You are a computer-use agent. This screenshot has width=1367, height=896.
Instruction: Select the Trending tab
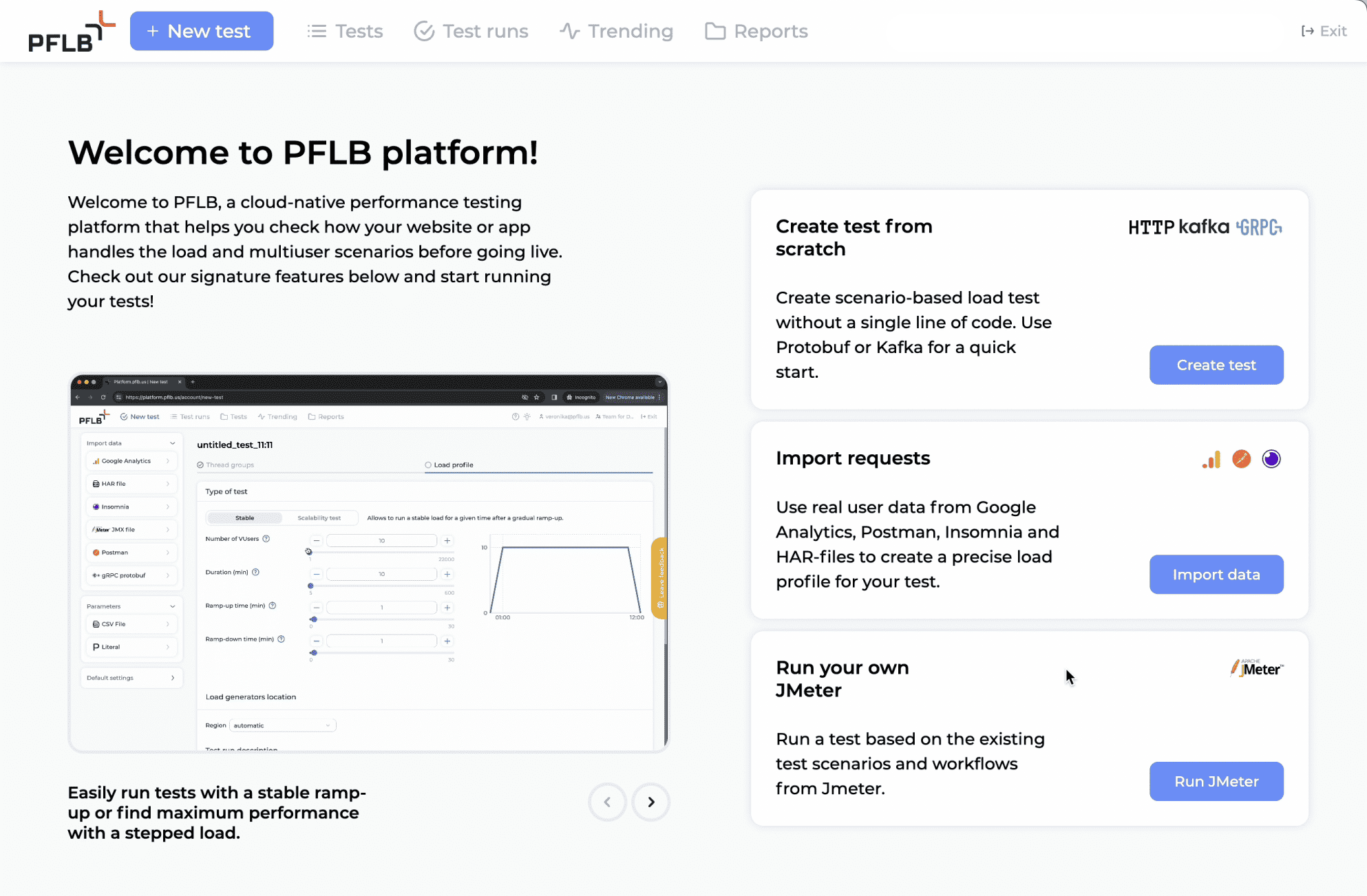pyautogui.click(x=617, y=31)
